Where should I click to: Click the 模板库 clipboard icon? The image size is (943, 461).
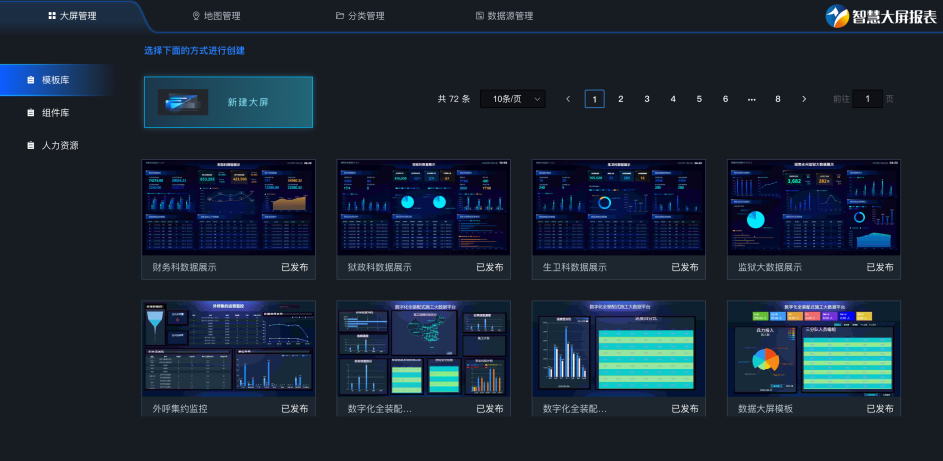(31, 80)
